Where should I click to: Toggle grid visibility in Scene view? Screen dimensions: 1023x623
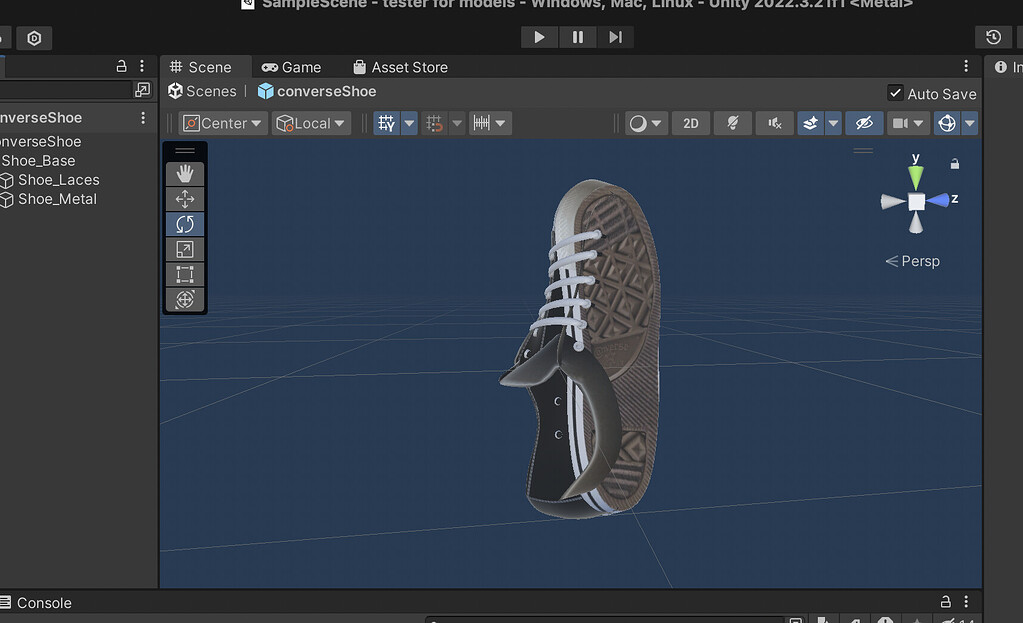386,122
